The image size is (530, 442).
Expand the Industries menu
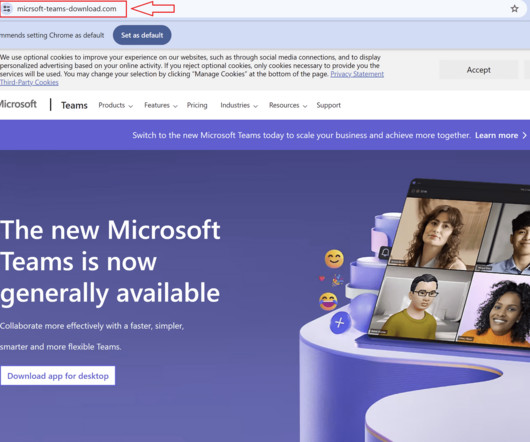tap(239, 105)
